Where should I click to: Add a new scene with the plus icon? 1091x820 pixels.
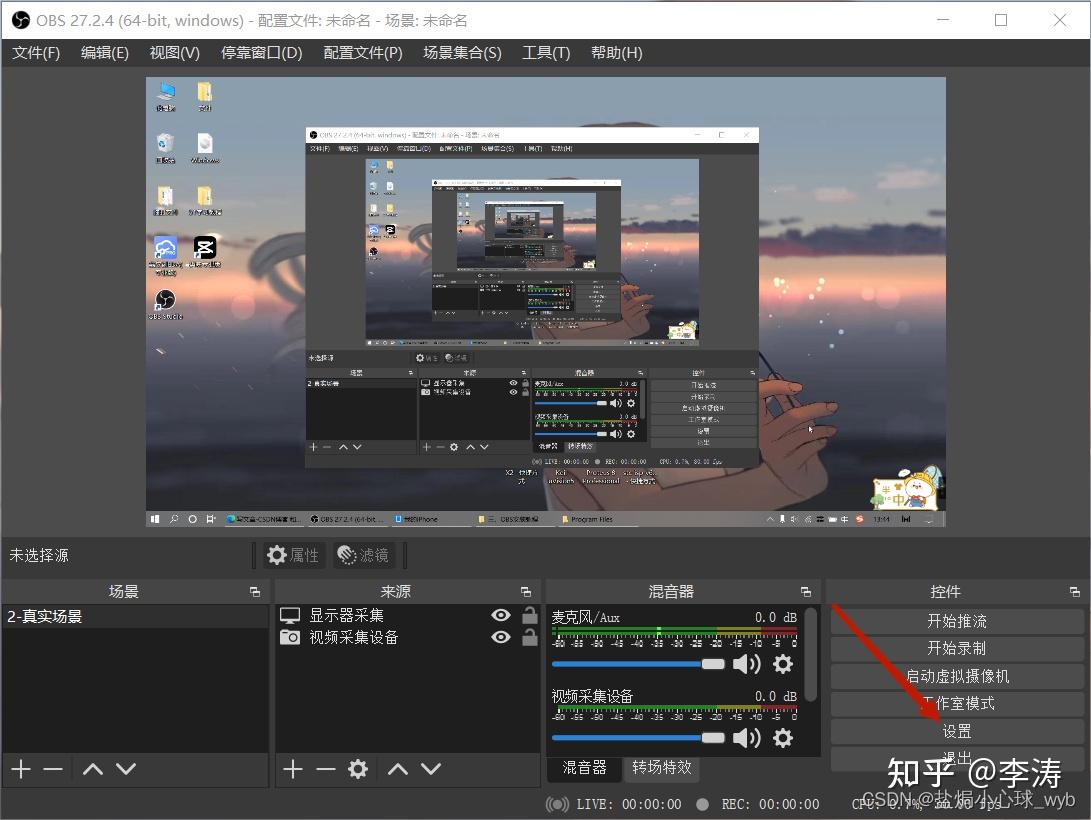pos(20,769)
